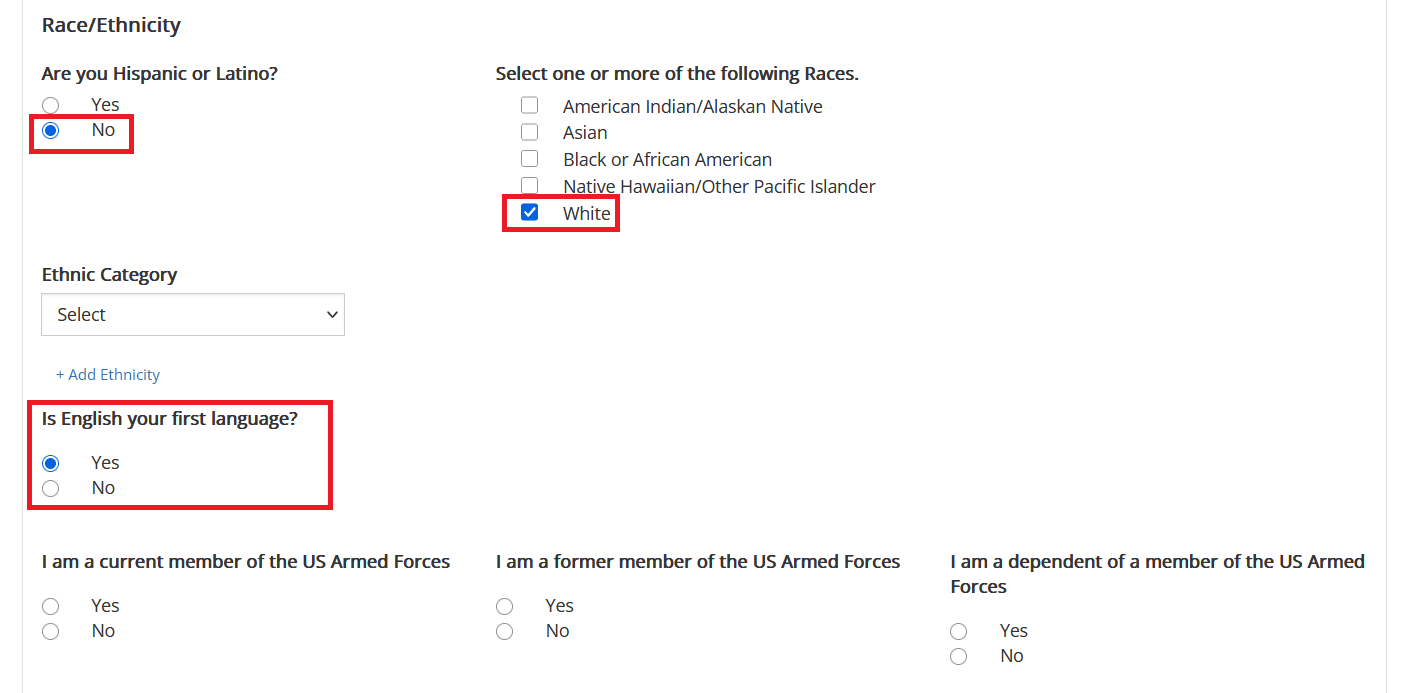Image resolution: width=1413 pixels, height=693 pixels.
Task: Uncheck the White race checkbox
Action: click(530, 212)
